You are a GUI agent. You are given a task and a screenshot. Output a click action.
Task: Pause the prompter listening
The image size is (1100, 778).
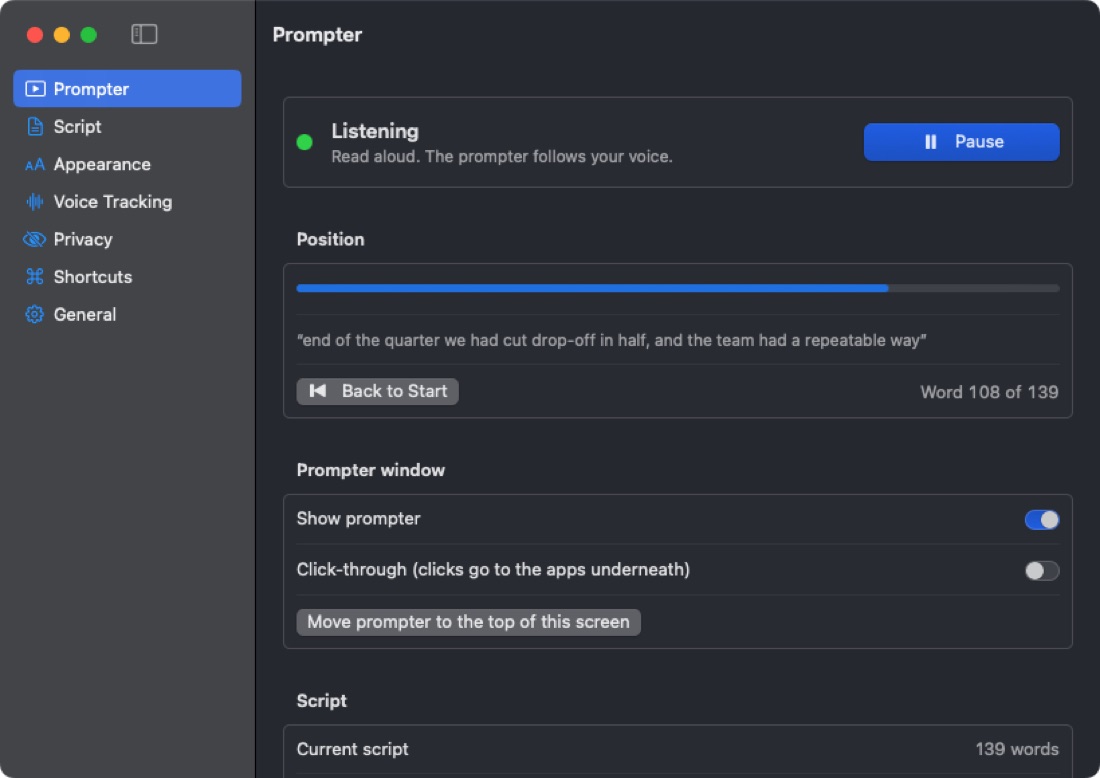coord(961,142)
